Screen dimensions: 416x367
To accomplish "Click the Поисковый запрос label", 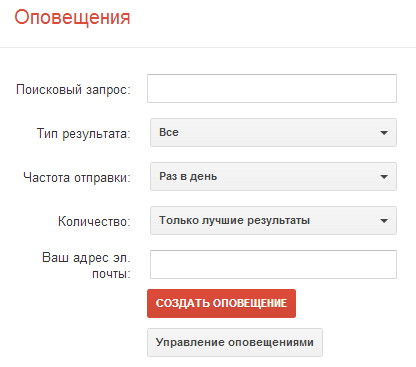I will point(73,90).
